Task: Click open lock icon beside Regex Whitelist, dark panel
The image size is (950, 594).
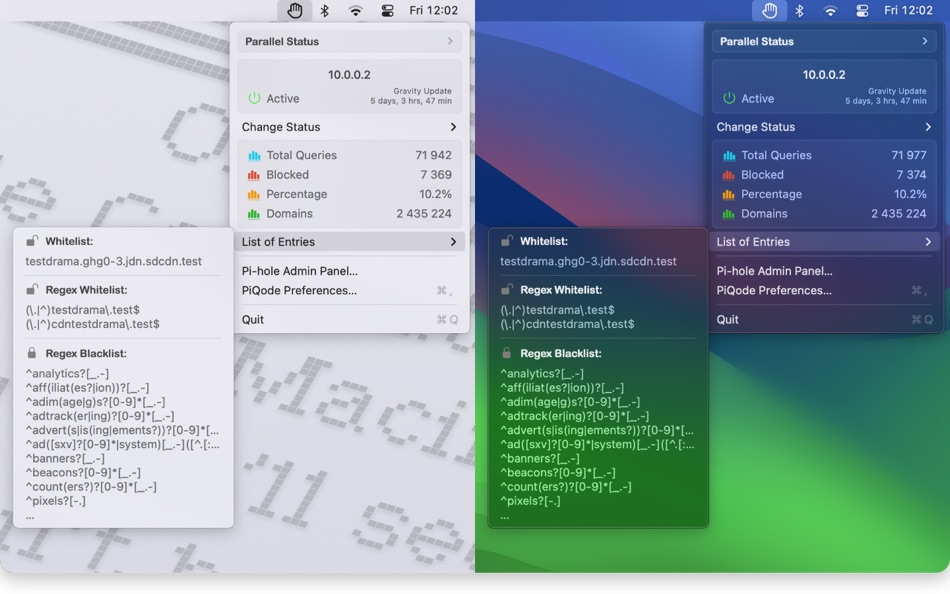Action: coord(507,289)
